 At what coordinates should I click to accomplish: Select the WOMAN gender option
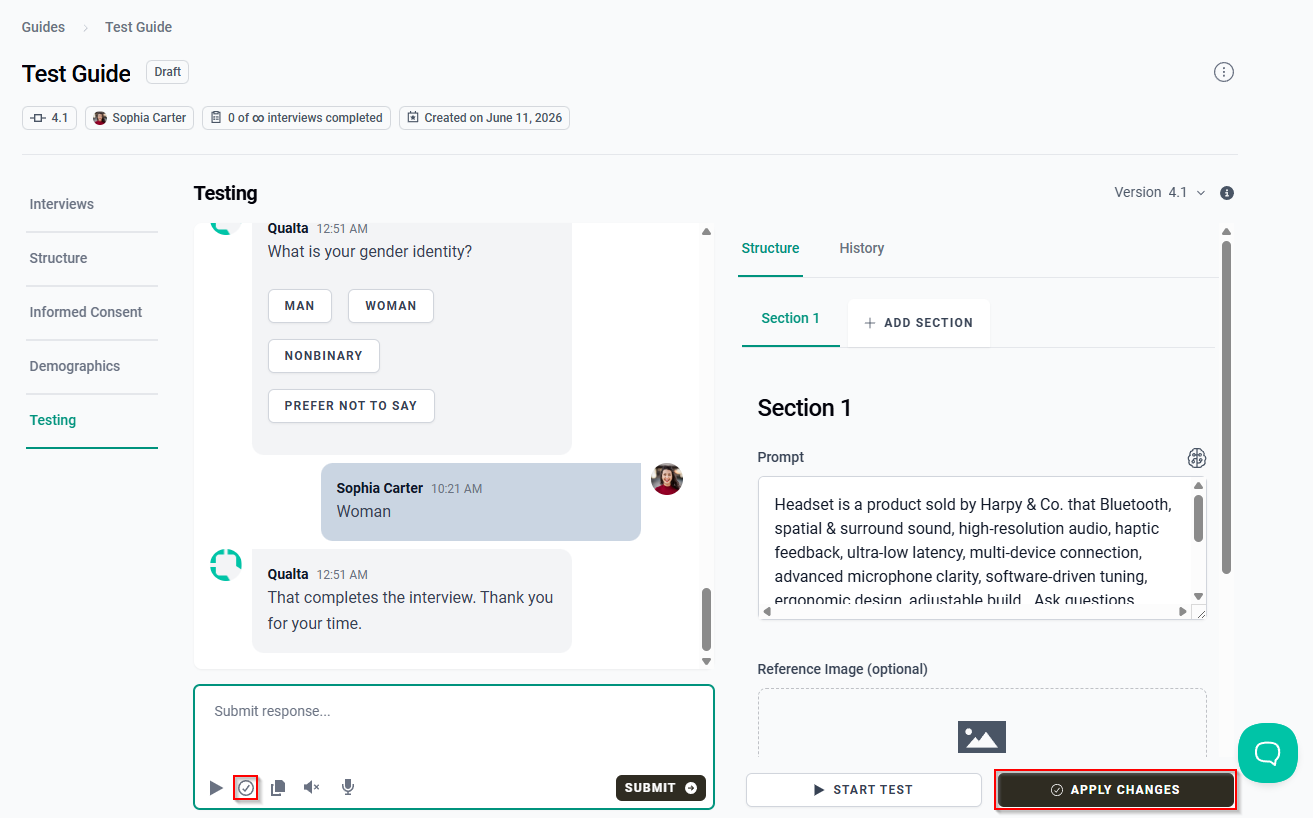(x=391, y=306)
